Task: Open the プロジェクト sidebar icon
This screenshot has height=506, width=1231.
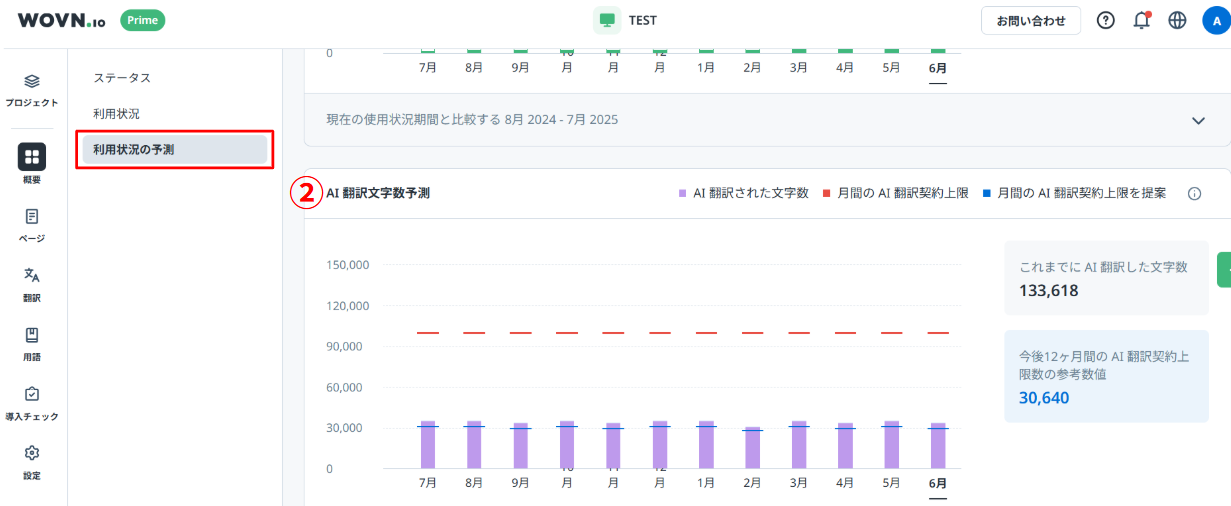Action: point(32,82)
